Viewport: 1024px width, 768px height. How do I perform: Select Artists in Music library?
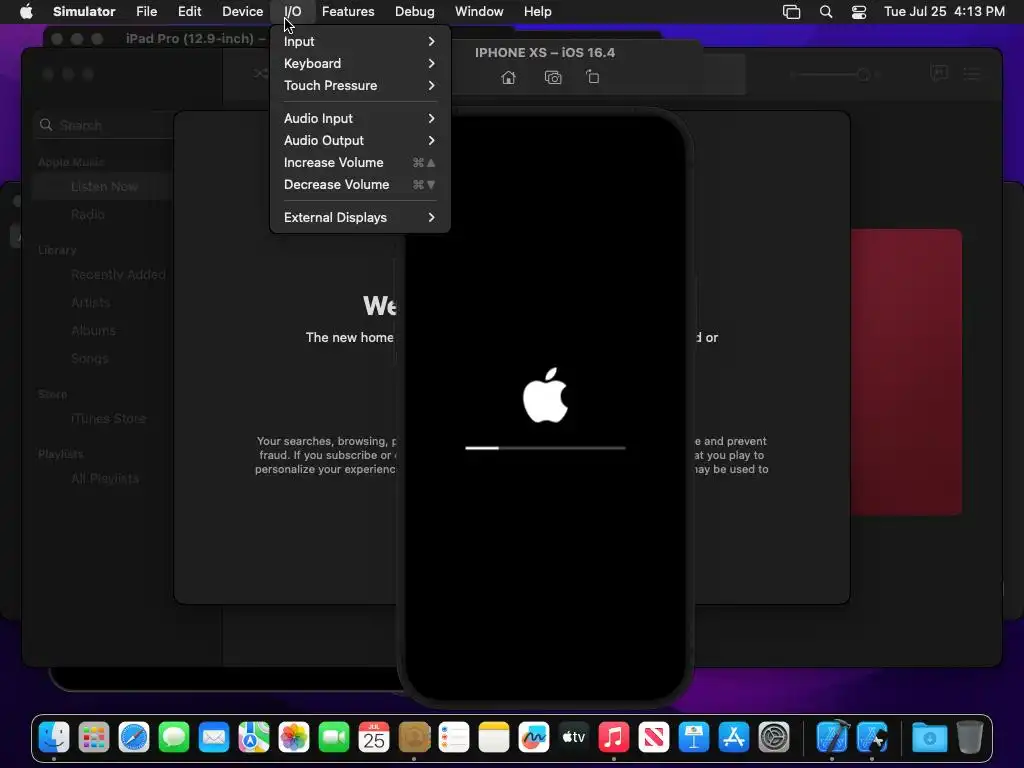[91, 302]
